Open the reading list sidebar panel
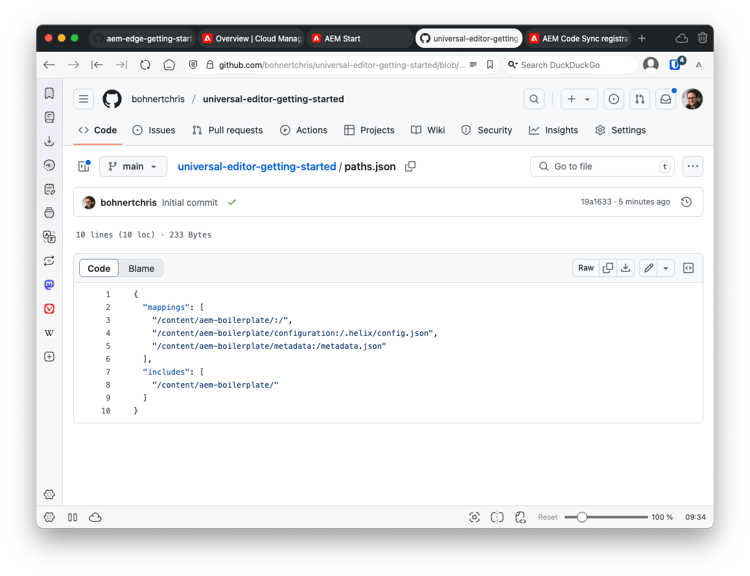Image resolution: width=750 pixels, height=576 pixels. 49,117
